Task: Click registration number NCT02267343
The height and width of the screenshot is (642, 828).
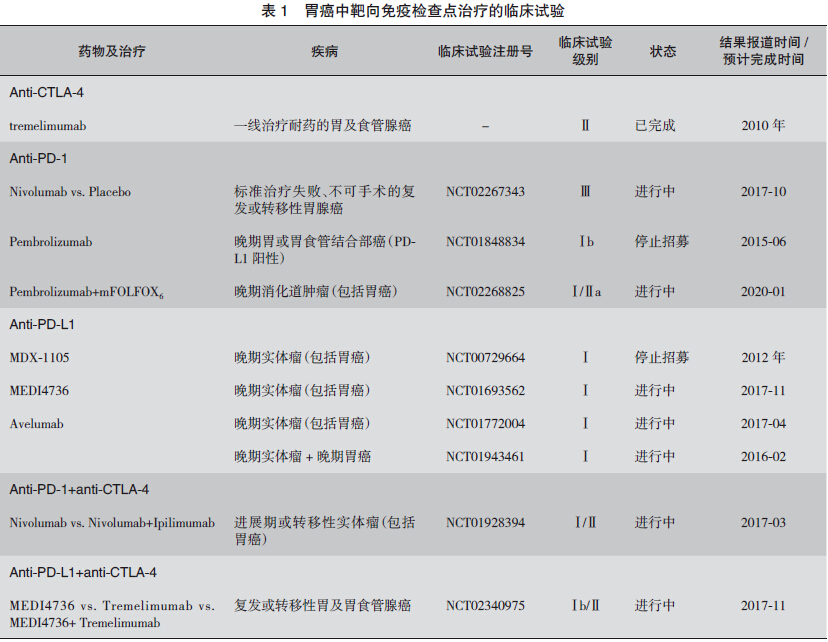Action: pyautogui.click(x=485, y=192)
